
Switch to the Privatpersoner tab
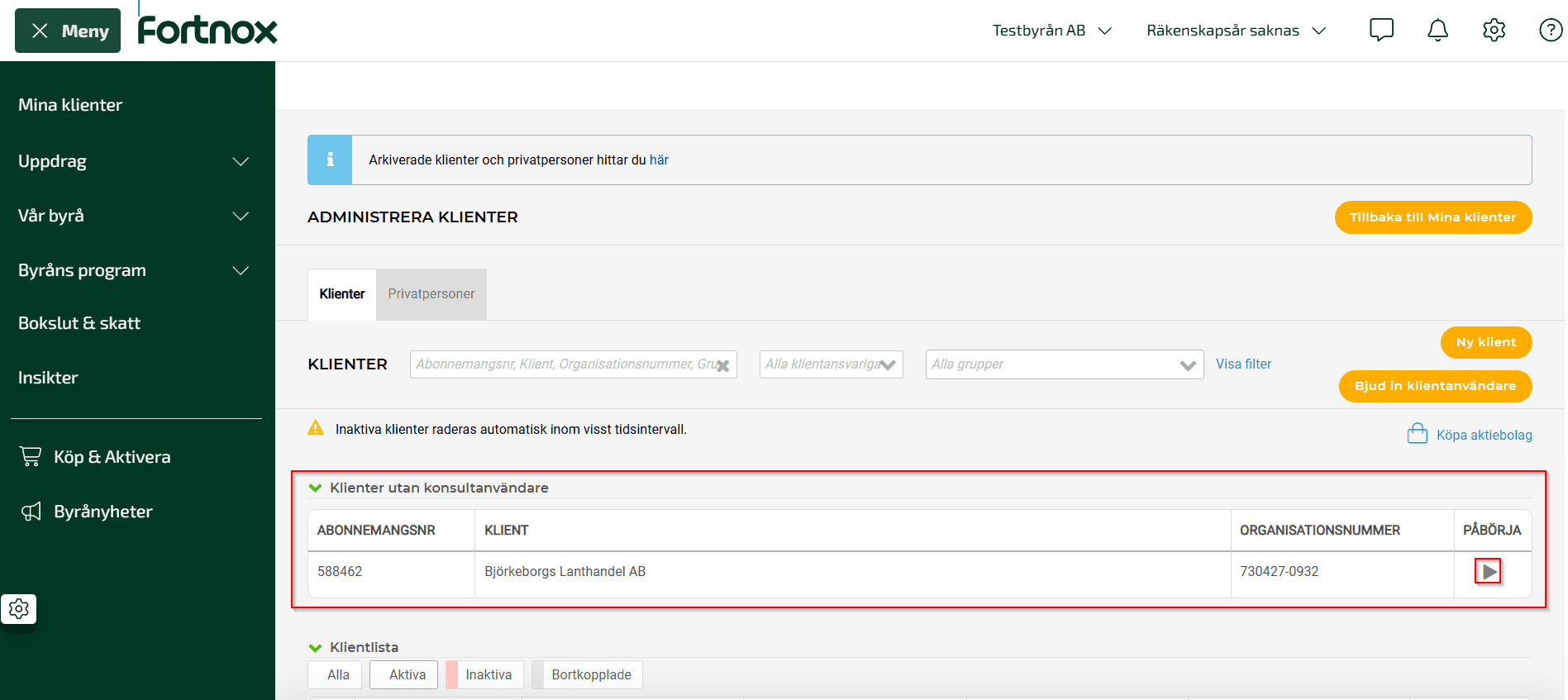pyautogui.click(x=431, y=294)
